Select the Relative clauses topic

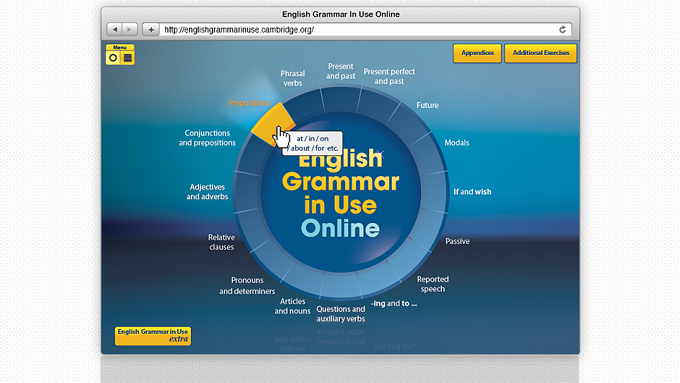pos(222,242)
